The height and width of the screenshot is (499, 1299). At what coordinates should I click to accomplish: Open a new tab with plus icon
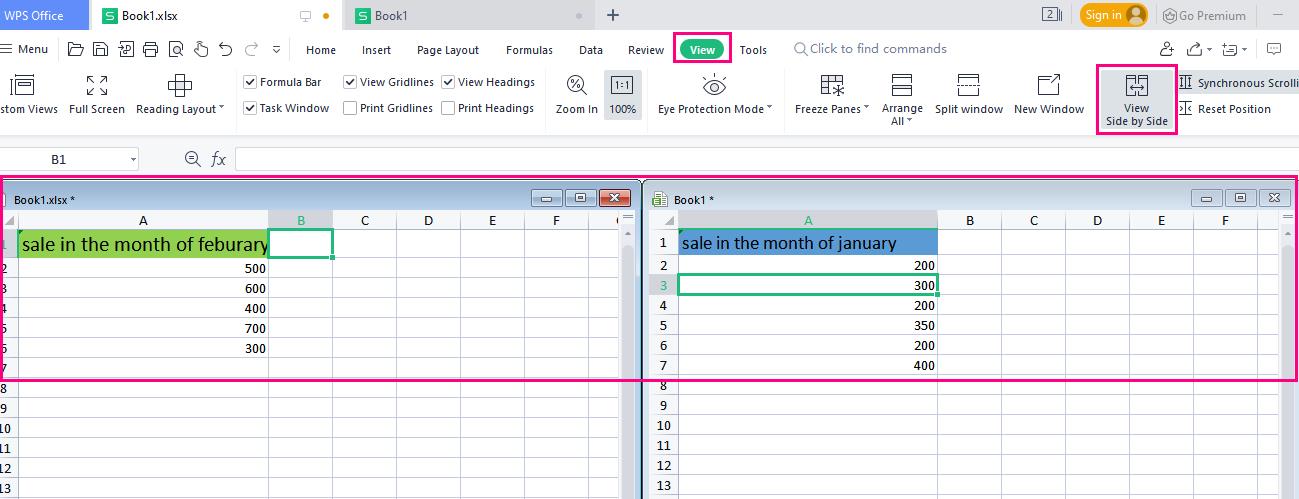613,15
